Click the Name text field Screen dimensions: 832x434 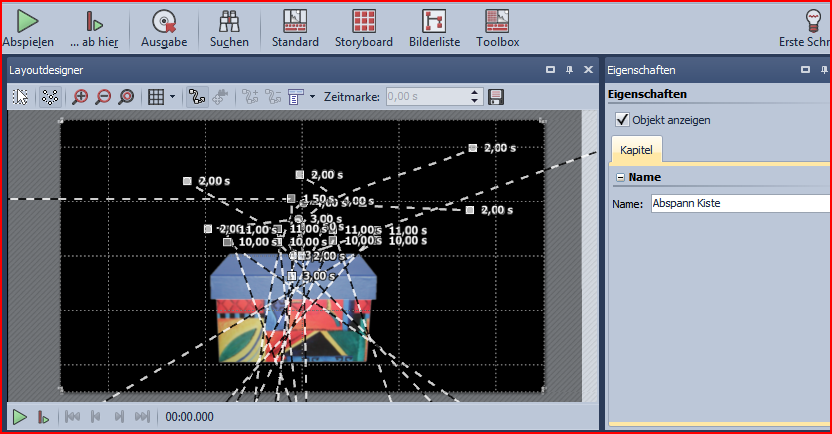[x=740, y=203]
